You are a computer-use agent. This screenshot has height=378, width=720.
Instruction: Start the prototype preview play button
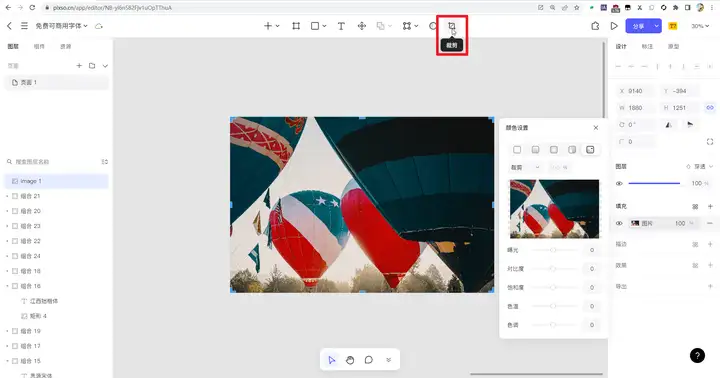tap(614, 26)
